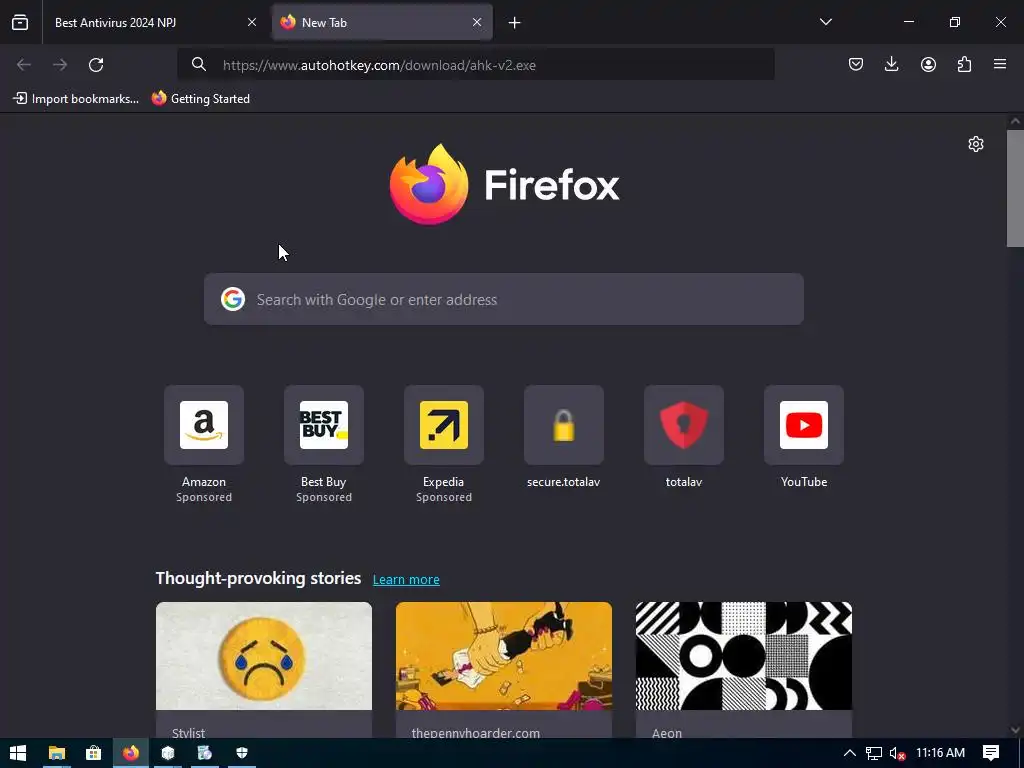Open the Windows Start menu
This screenshot has height=768, width=1024.
[18, 753]
